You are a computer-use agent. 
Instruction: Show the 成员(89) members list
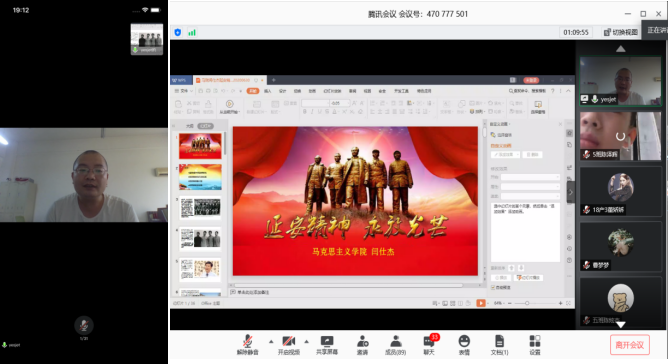click(395, 345)
